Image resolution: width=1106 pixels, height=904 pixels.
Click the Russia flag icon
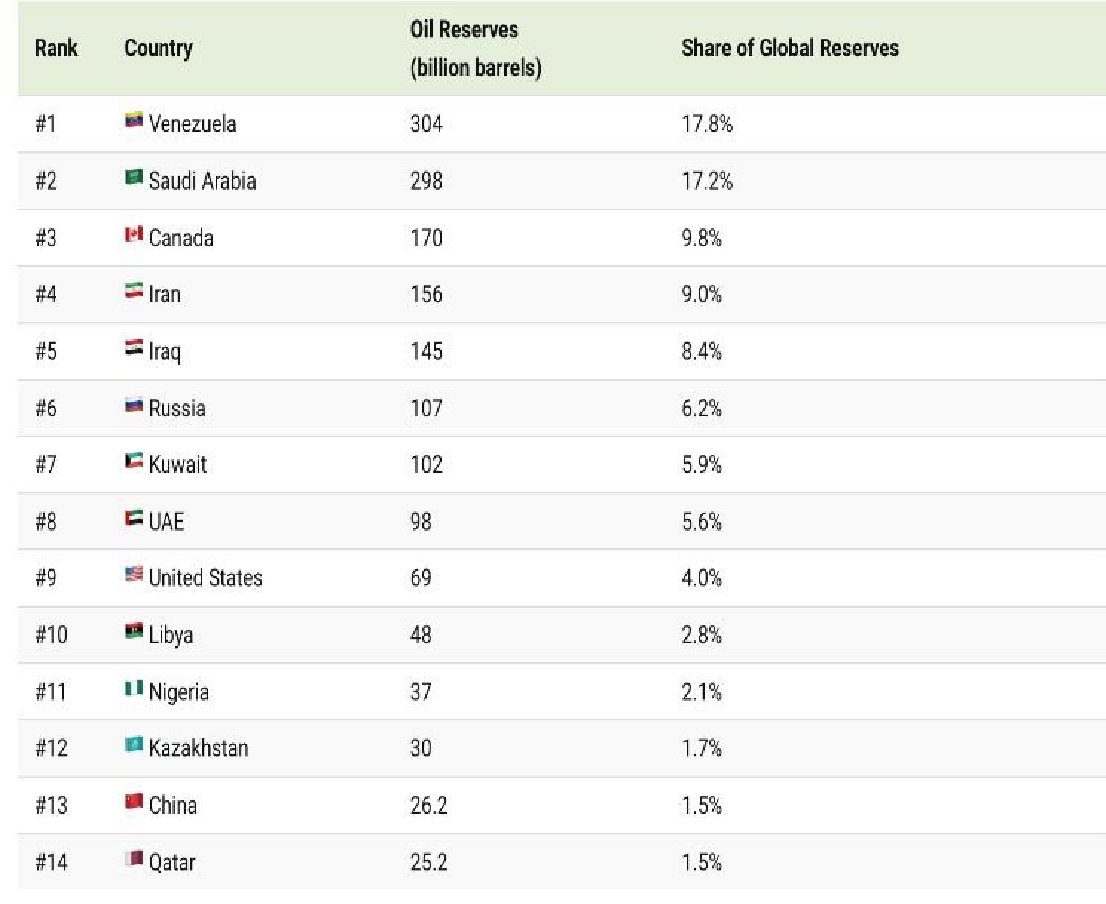[134, 405]
